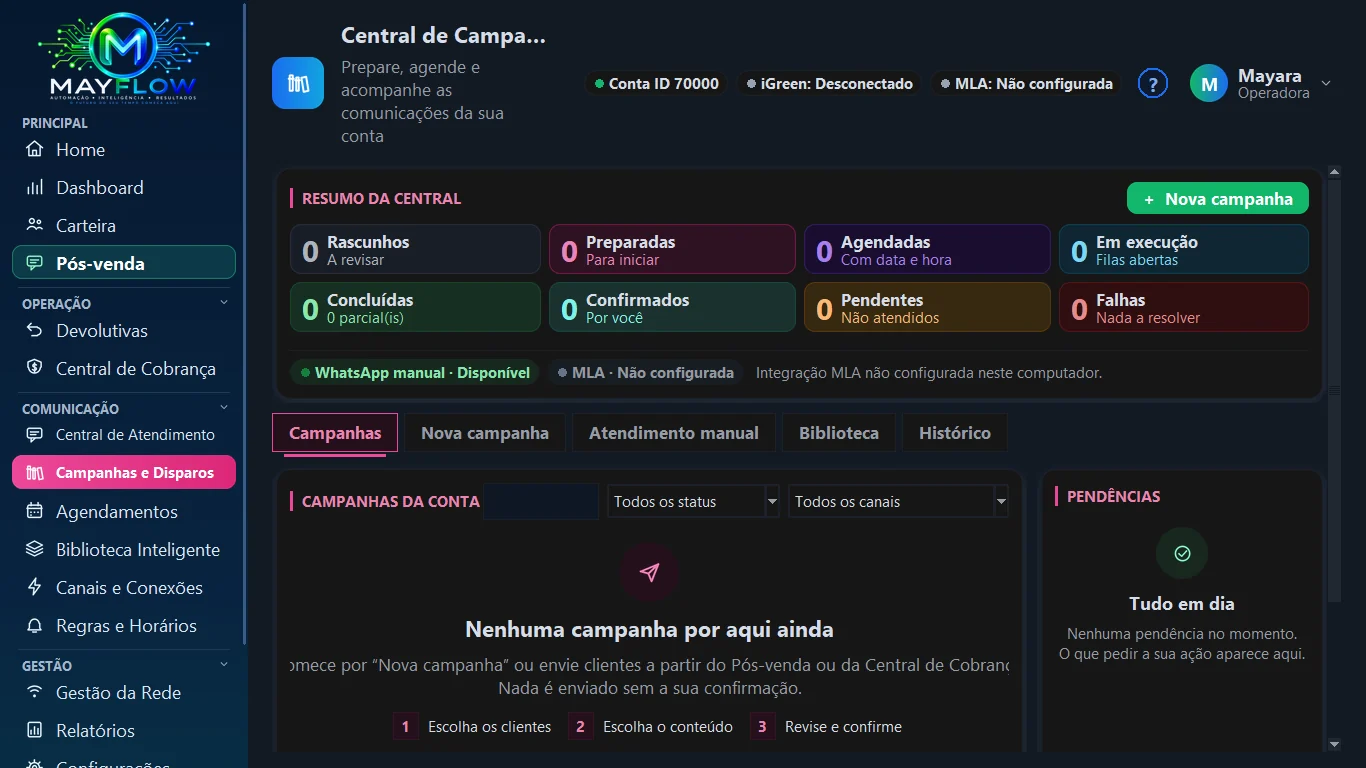The image size is (1366, 768).
Task: Click the Dashboard bar chart icon
Action: [35, 188]
